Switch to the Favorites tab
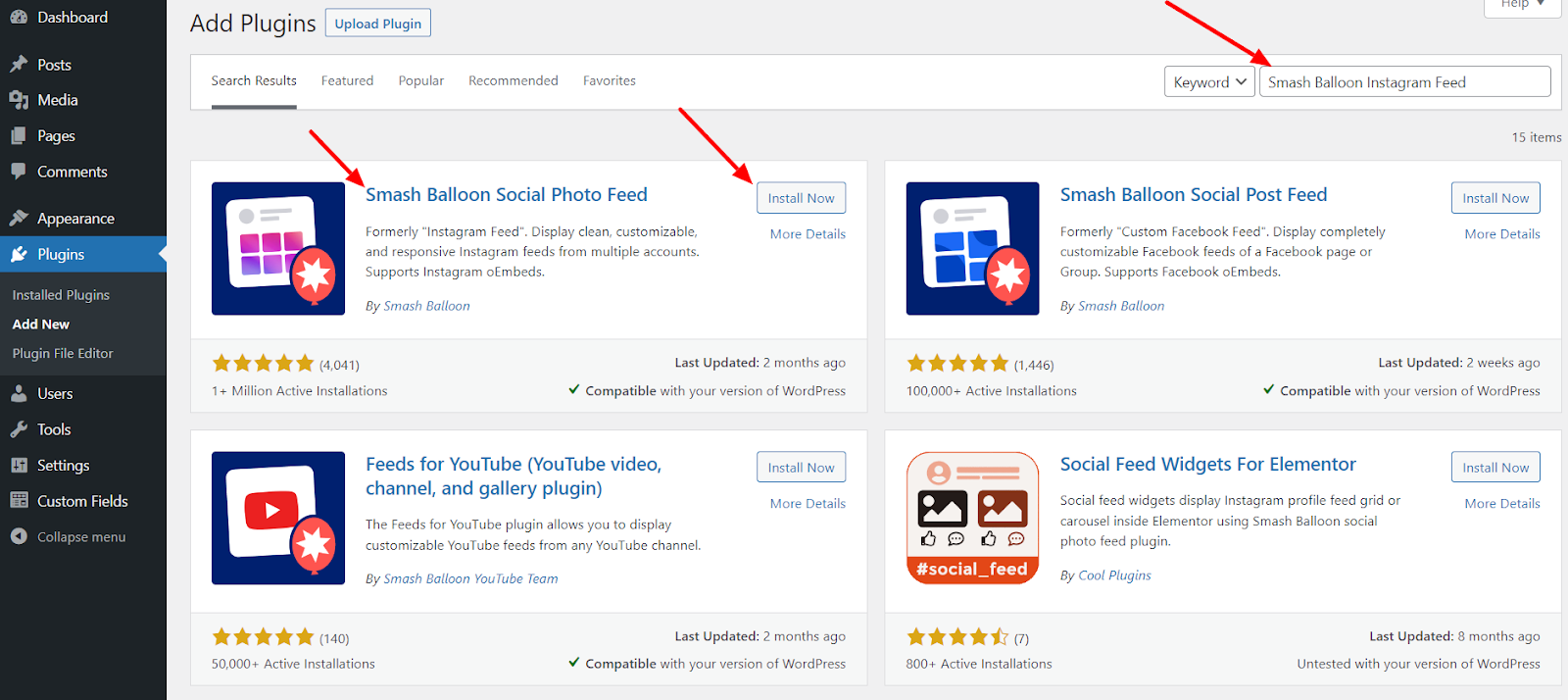1568x700 pixels. click(610, 81)
